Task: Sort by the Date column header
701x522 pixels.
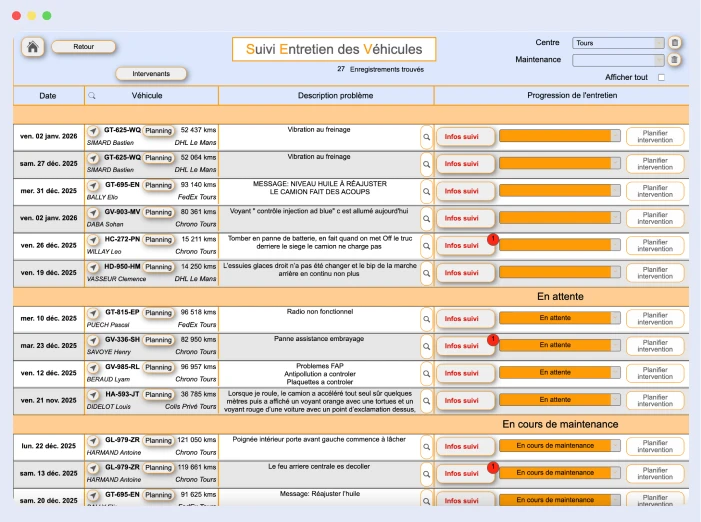Action: [x=48, y=96]
